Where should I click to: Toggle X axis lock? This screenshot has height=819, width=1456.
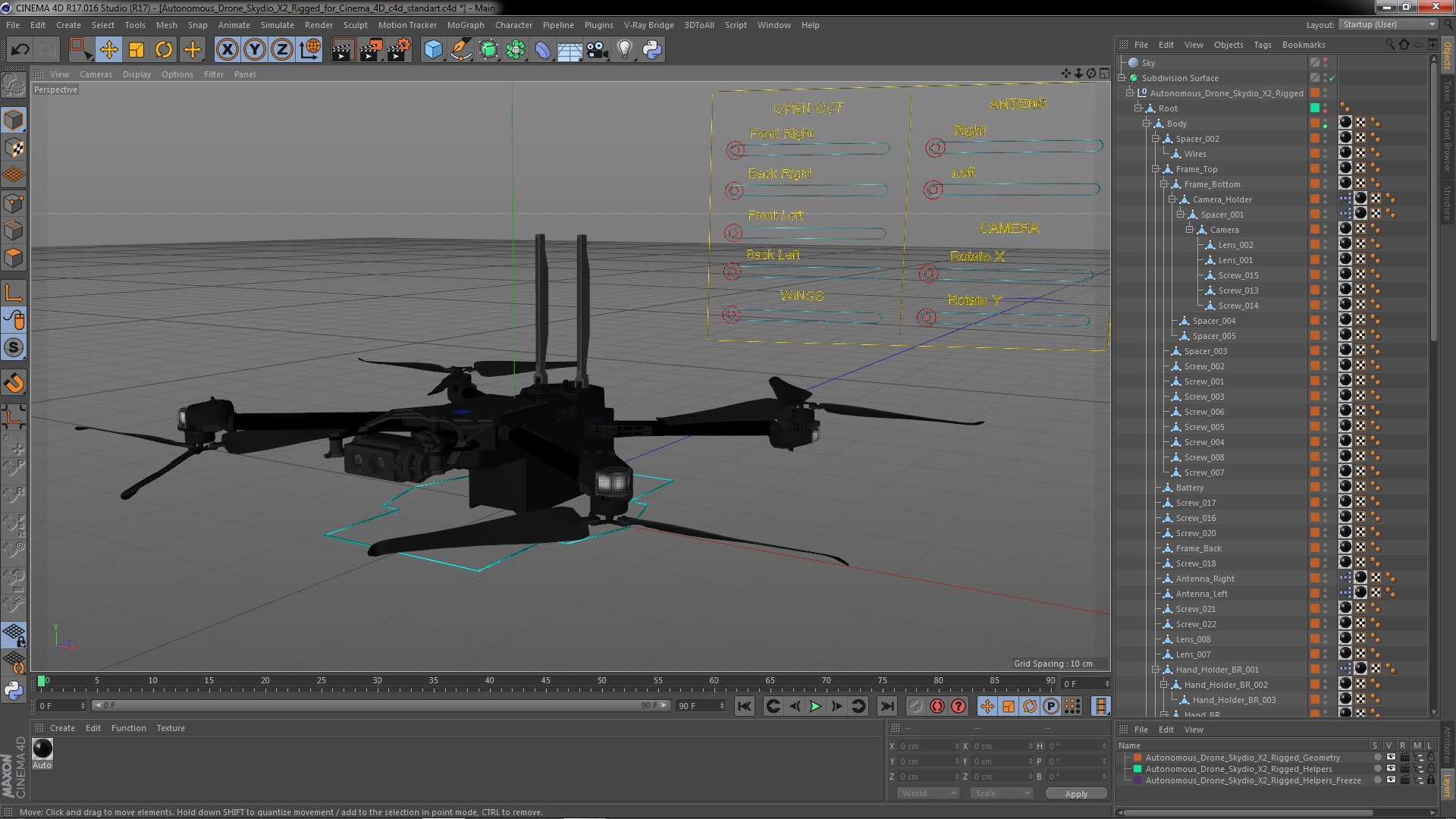[x=227, y=50]
